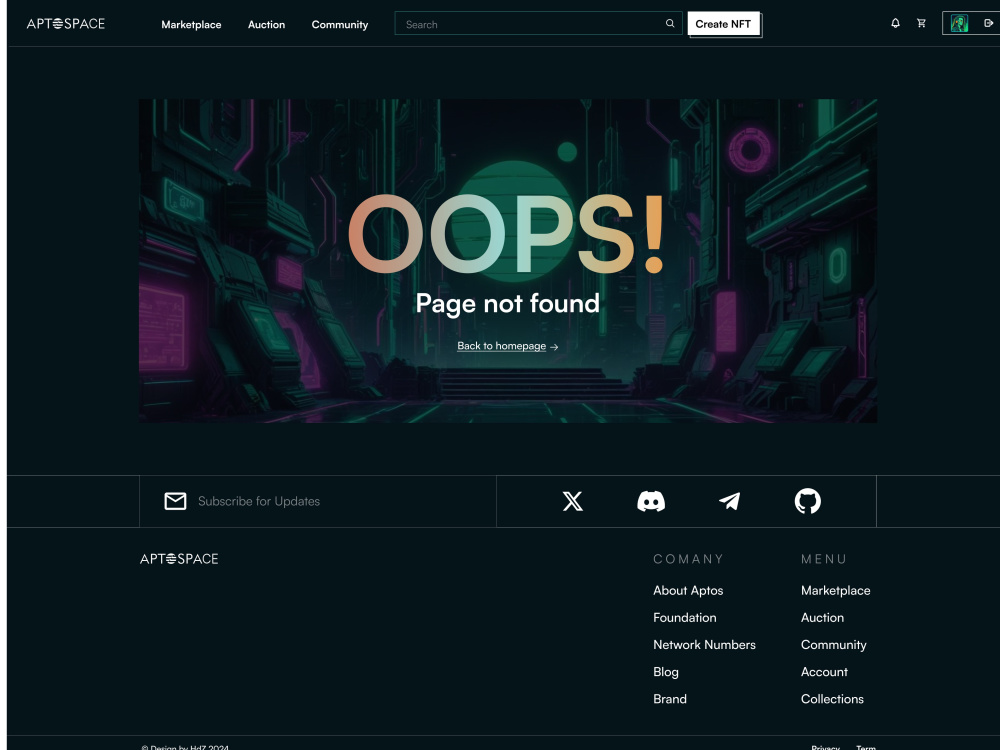Follow the Back to homepage link
Viewport: 1000px width, 750px height.
coord(508,346)
